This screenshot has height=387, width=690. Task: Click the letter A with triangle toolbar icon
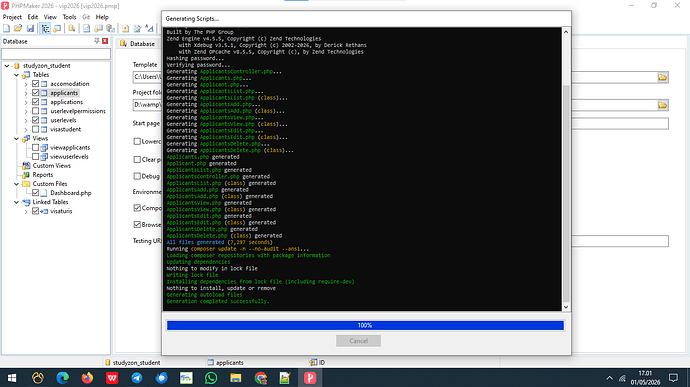coord(150,29)
